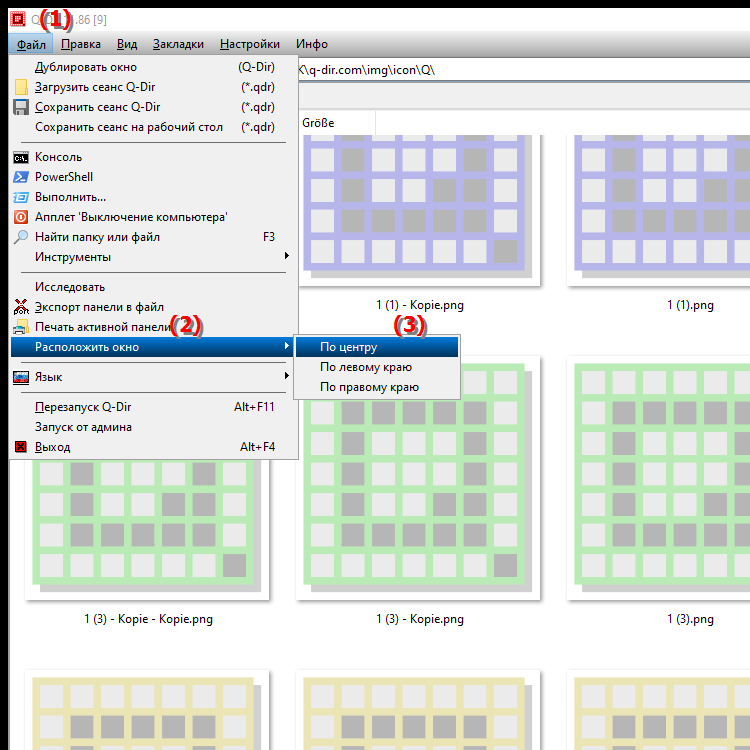Image resolution: width=750 pixels, height=750 pixels.
Task: Click the folder icon beside Загрузить сеанс Q-Dir
Action: click(21, 87)
